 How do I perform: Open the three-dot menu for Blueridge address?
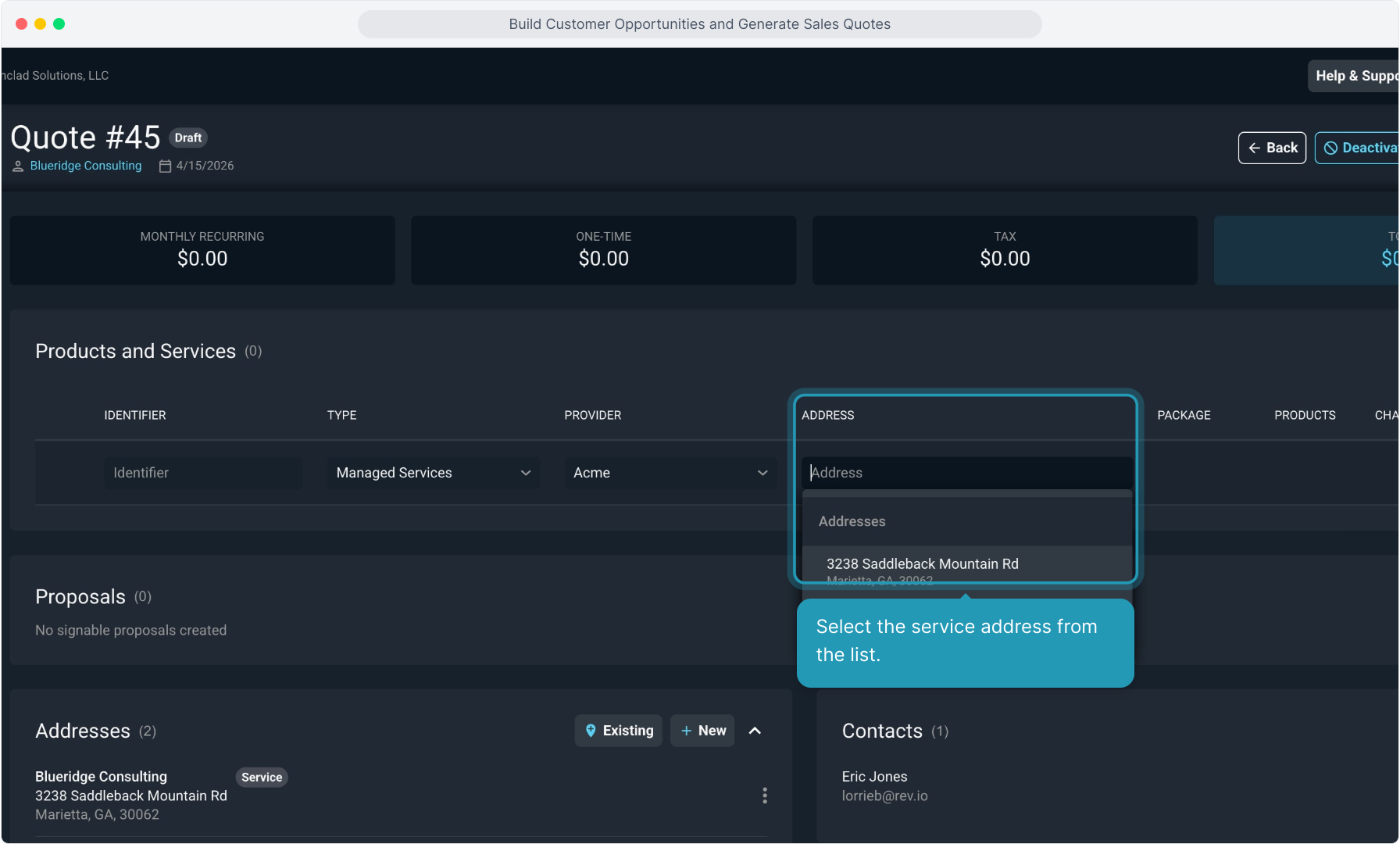pyautogui.click(x=764, y=796)
